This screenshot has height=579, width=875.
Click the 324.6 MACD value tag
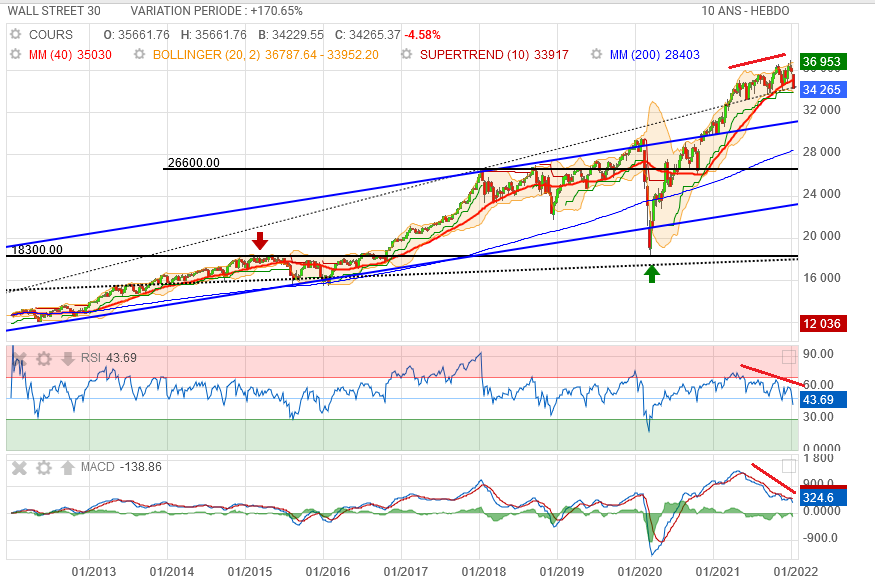click(824, 498)
